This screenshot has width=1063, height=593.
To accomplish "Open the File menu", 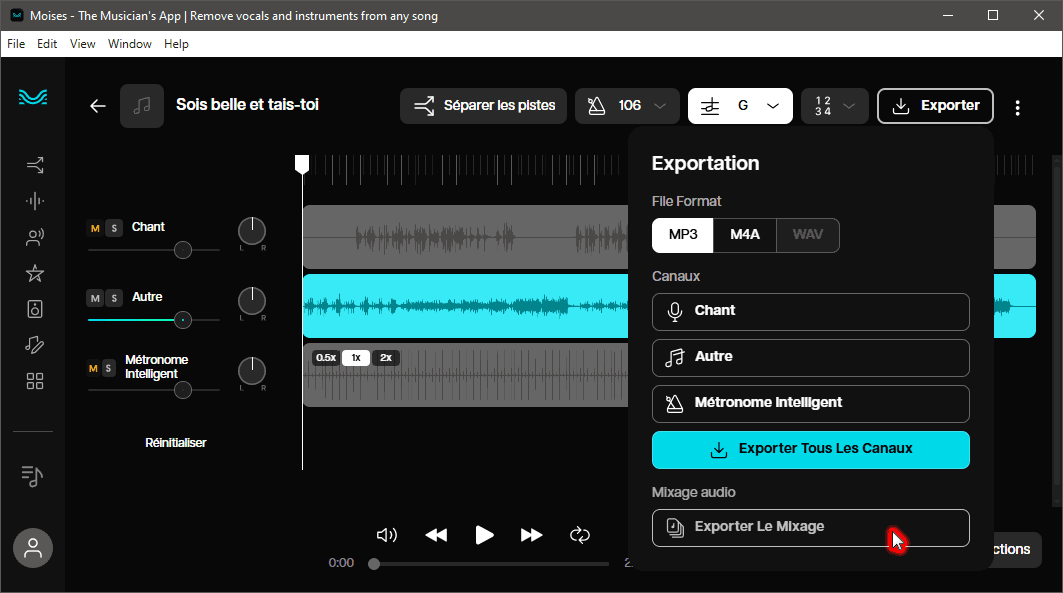I will tap(16, 43).
